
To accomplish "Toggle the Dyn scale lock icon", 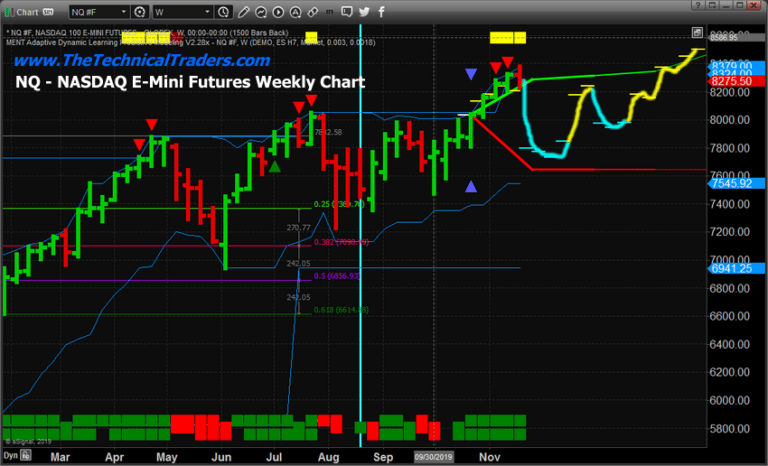I will (25, 455).
